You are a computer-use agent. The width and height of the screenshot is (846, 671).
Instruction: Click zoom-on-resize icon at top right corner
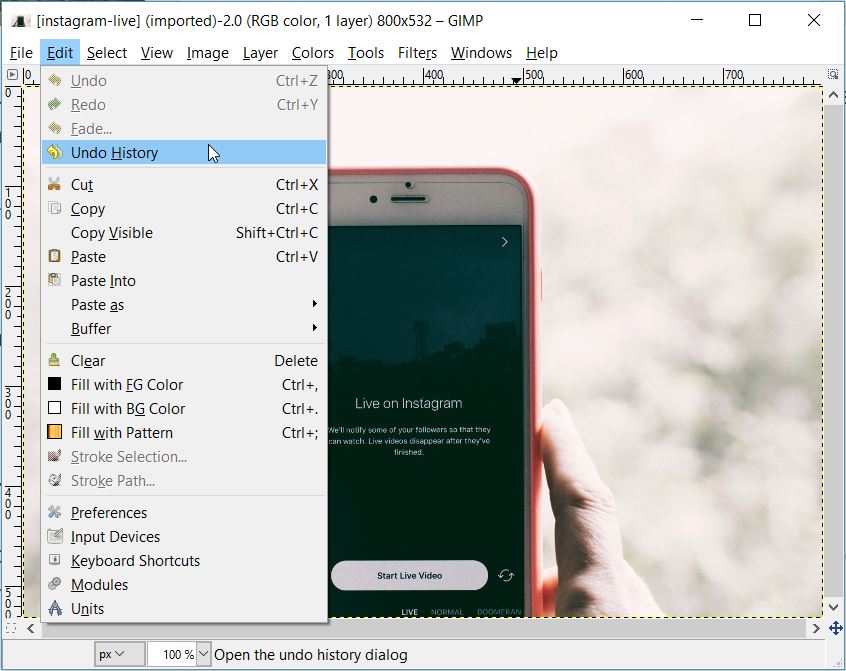833,74
